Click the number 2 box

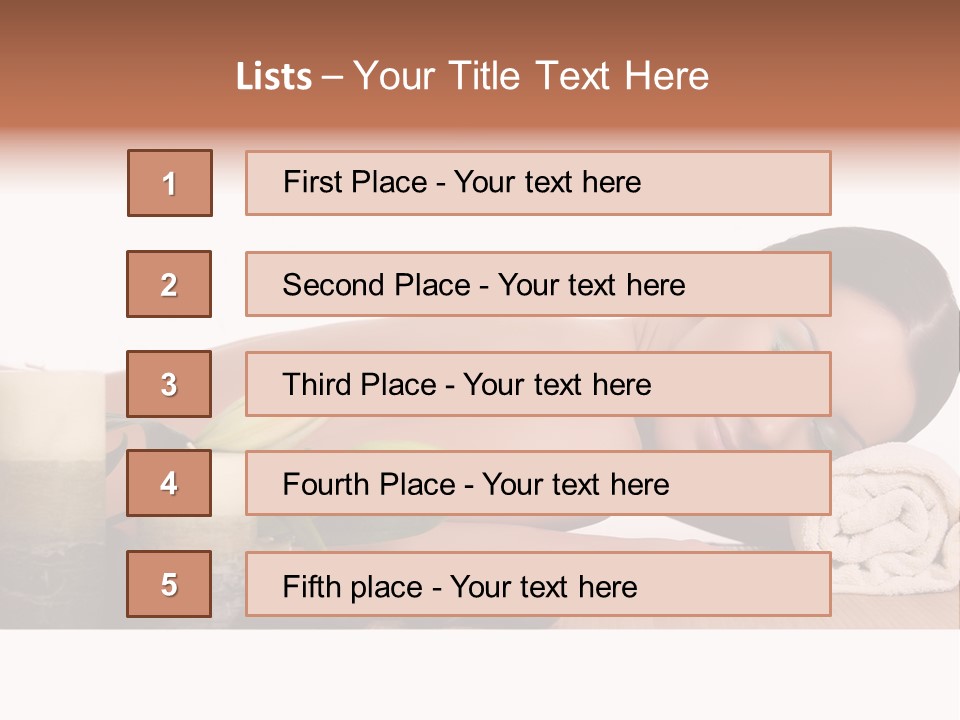tap(169, 284)
